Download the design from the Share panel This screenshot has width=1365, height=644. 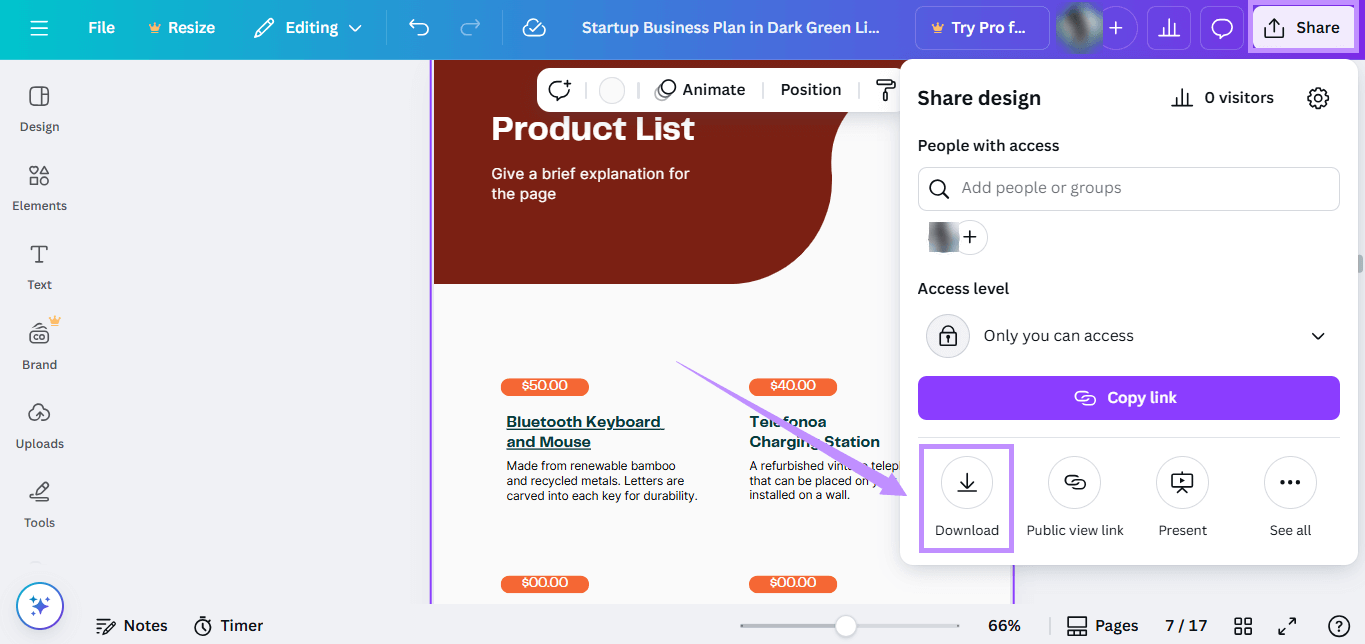[x=965, y=497]
